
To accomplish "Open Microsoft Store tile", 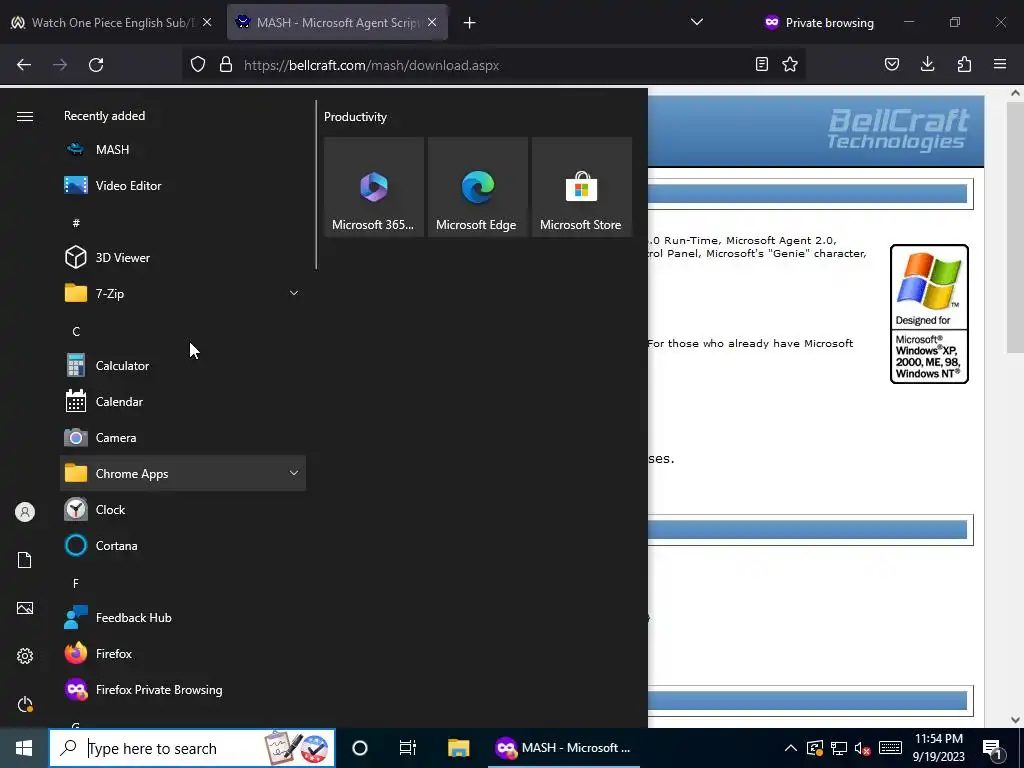I will (x=581, y=187).
